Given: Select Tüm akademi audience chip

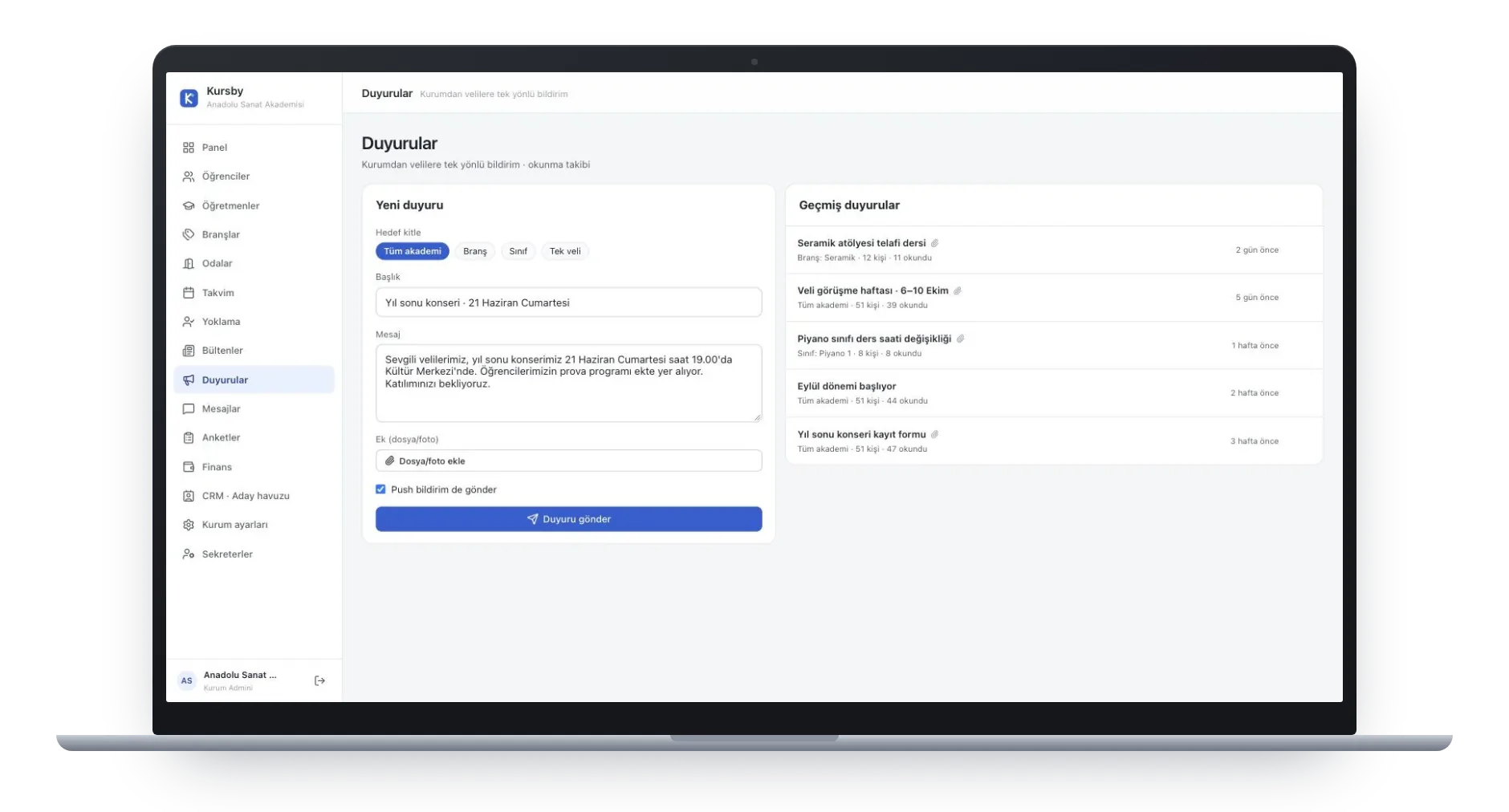Looking at the screenshot, I should pos(413,251).
